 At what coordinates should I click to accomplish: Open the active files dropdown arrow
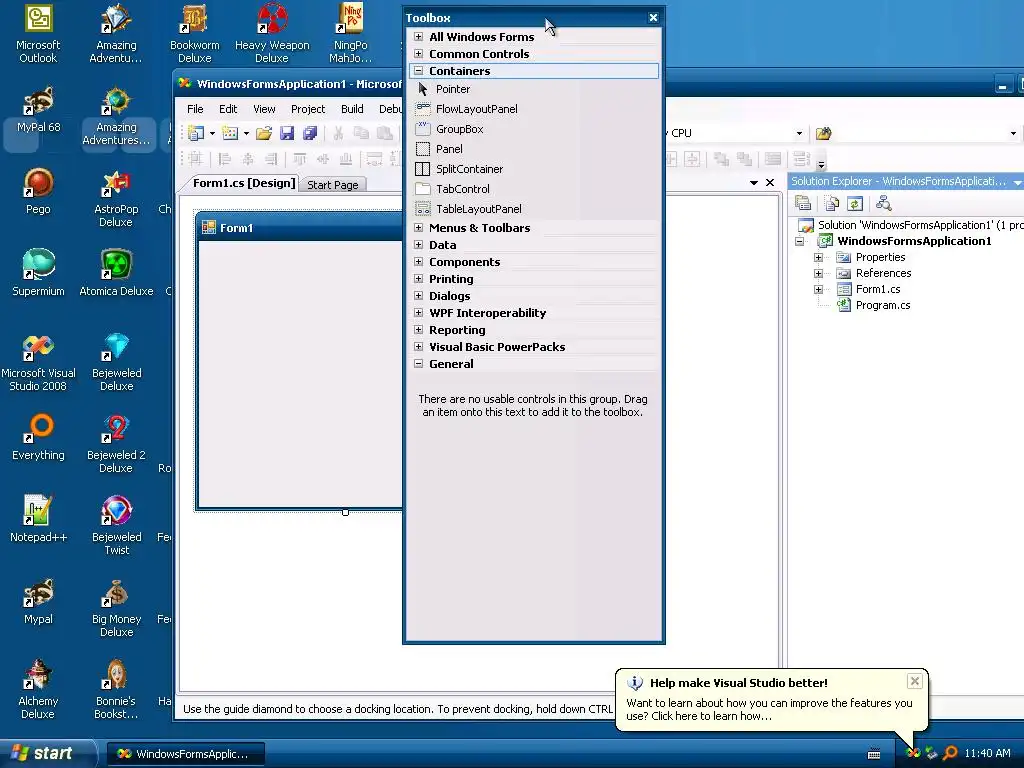click(754, 183)
